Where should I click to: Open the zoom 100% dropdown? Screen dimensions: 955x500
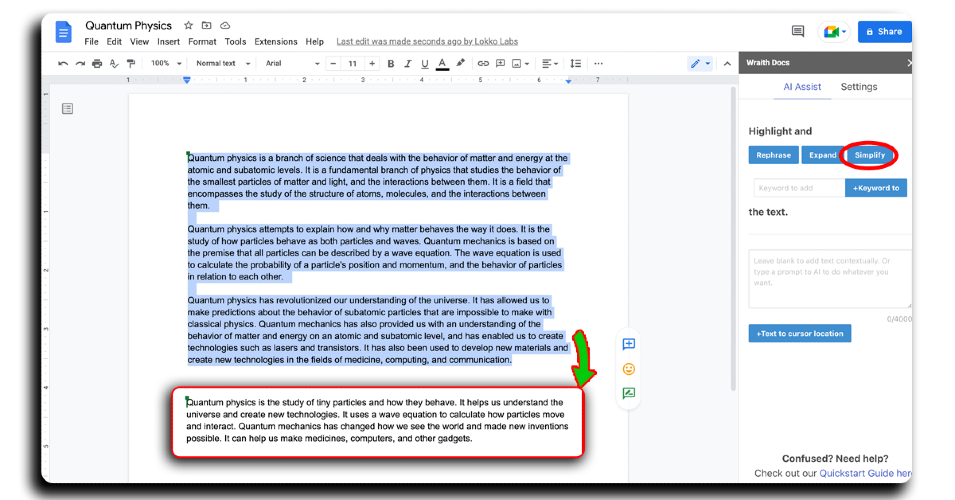[166, 63]
